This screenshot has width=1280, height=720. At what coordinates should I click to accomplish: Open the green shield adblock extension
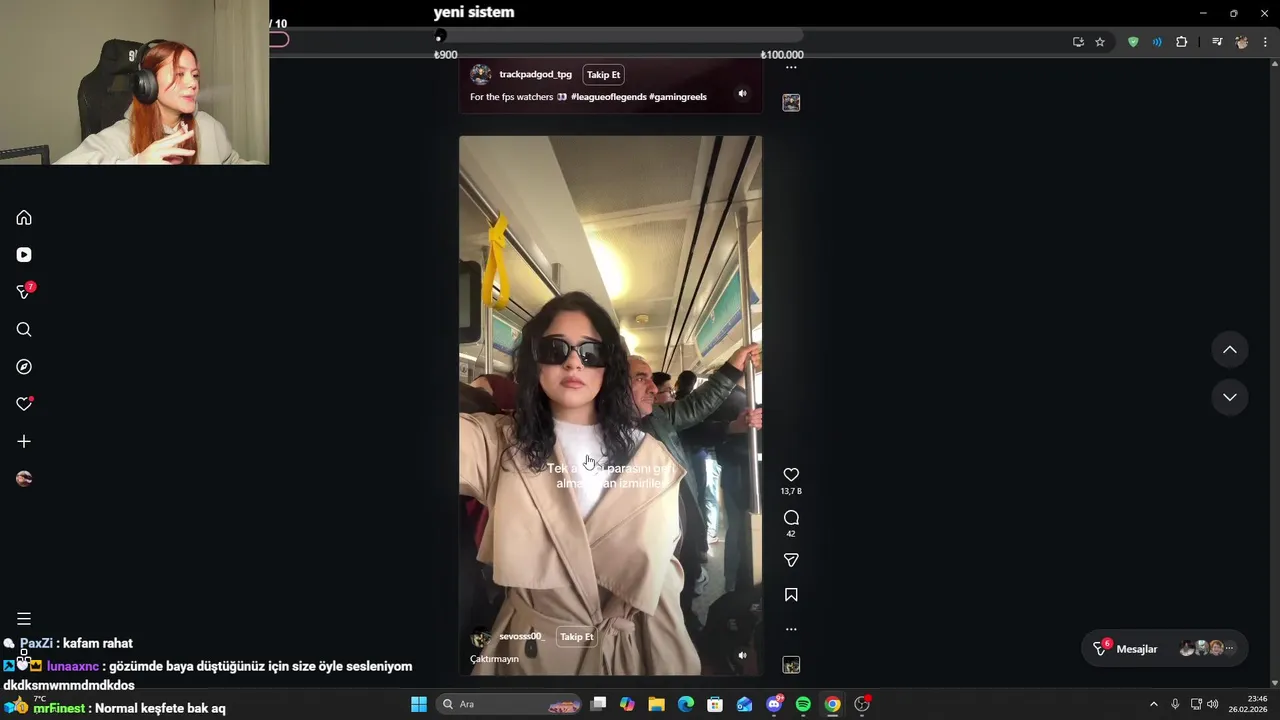[x=1133, y=42]
